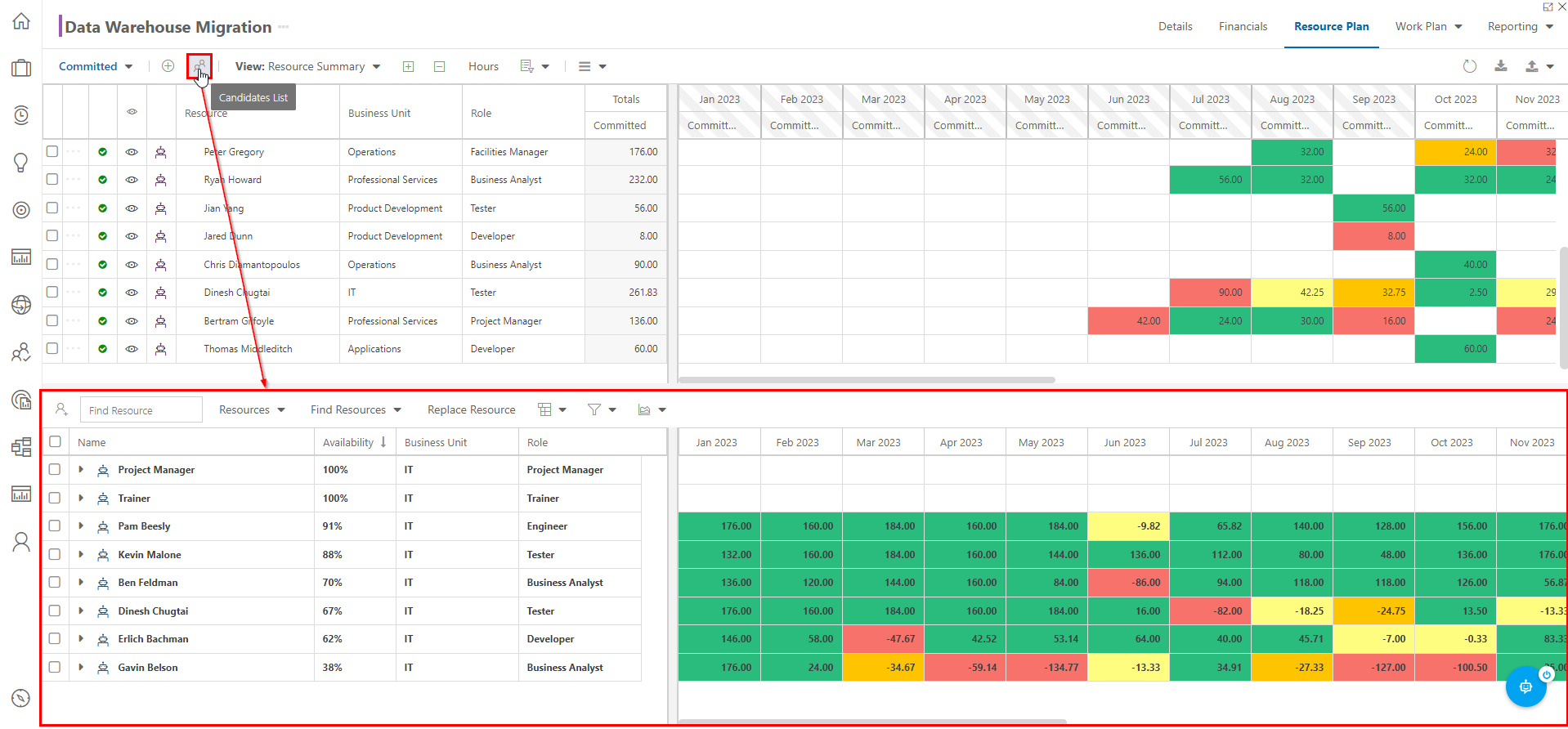The image size is (1568, 729).
Task: Click the expand all rows icon
Action: coord(408,67)
